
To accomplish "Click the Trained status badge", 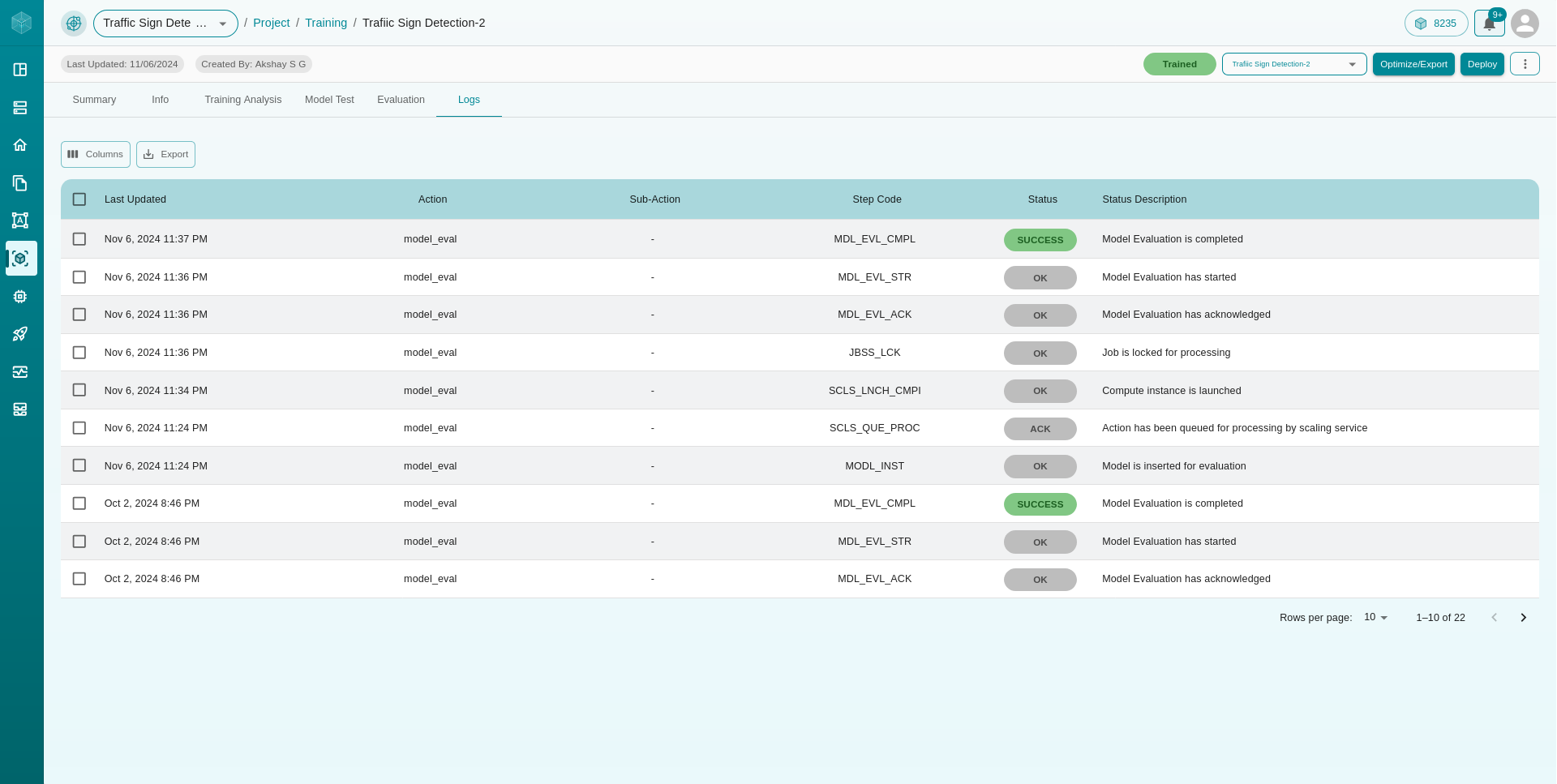I will pos(1179,64).
